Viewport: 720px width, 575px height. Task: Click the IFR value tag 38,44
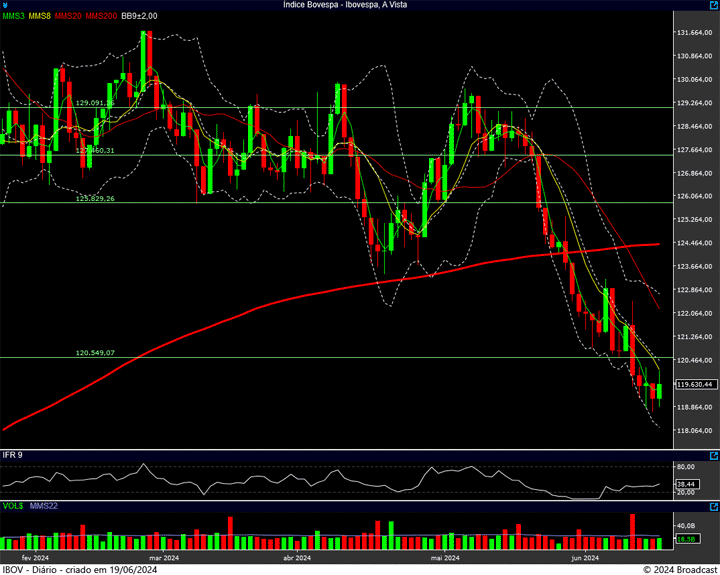click(685, 481)
